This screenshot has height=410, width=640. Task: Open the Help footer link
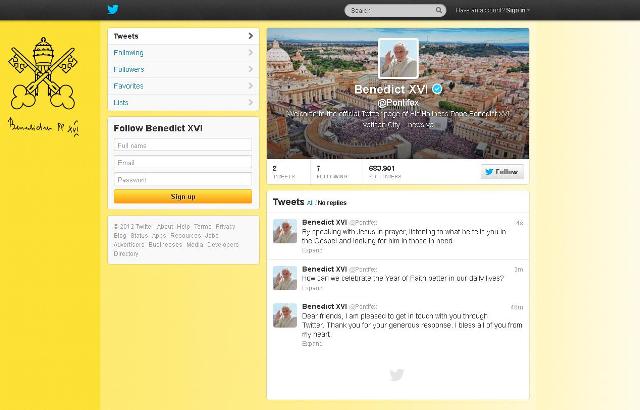[183, 226]
